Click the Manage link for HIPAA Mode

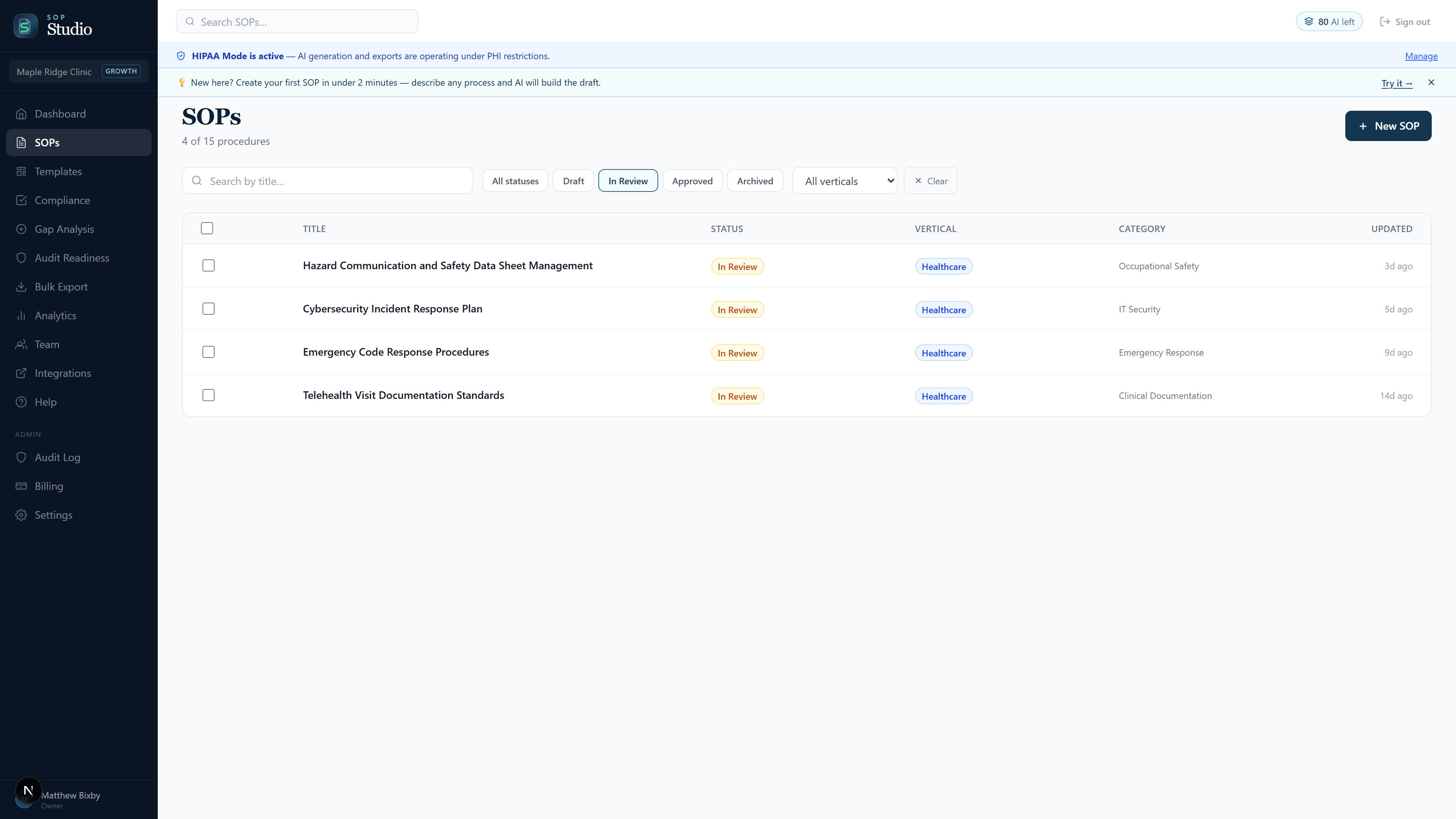click(x=1421, y=56)
